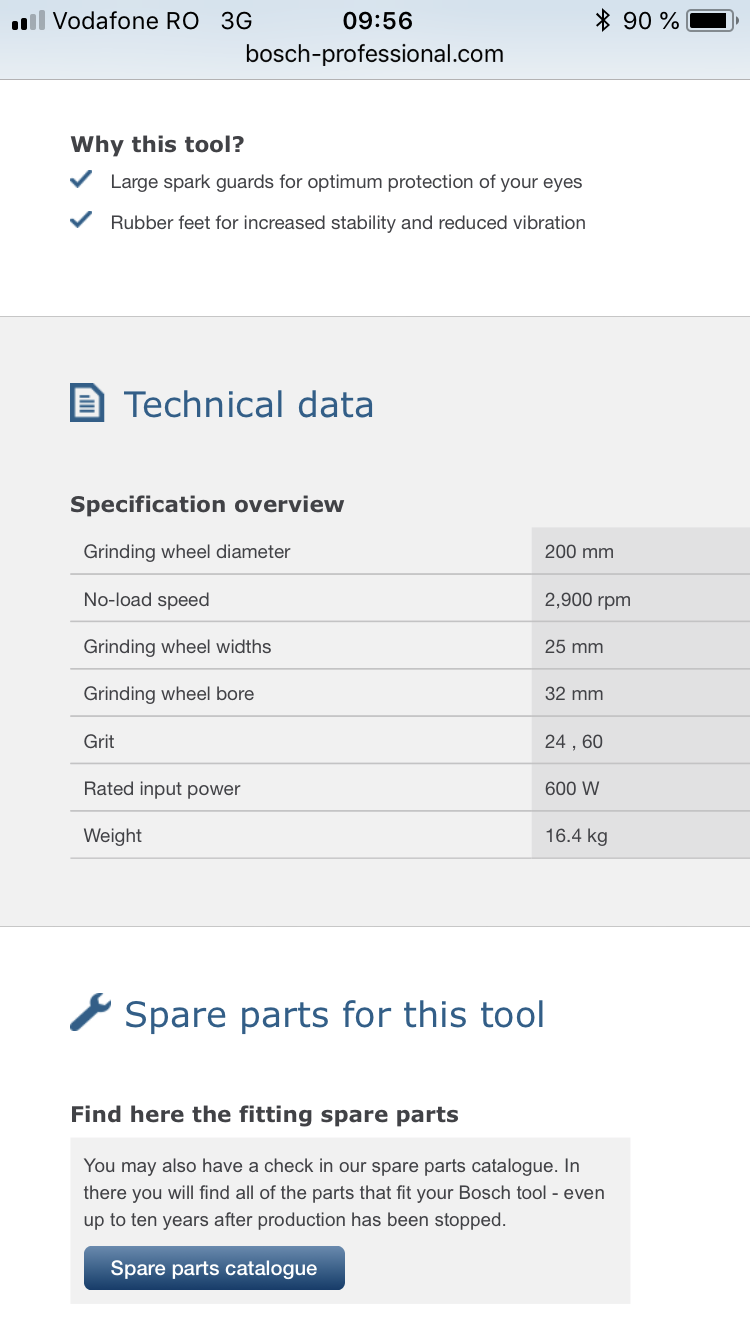Screen dimensions: 750x1334
Task: Click the No-load speed 2,900 rpm value
Action: point(587,600)
